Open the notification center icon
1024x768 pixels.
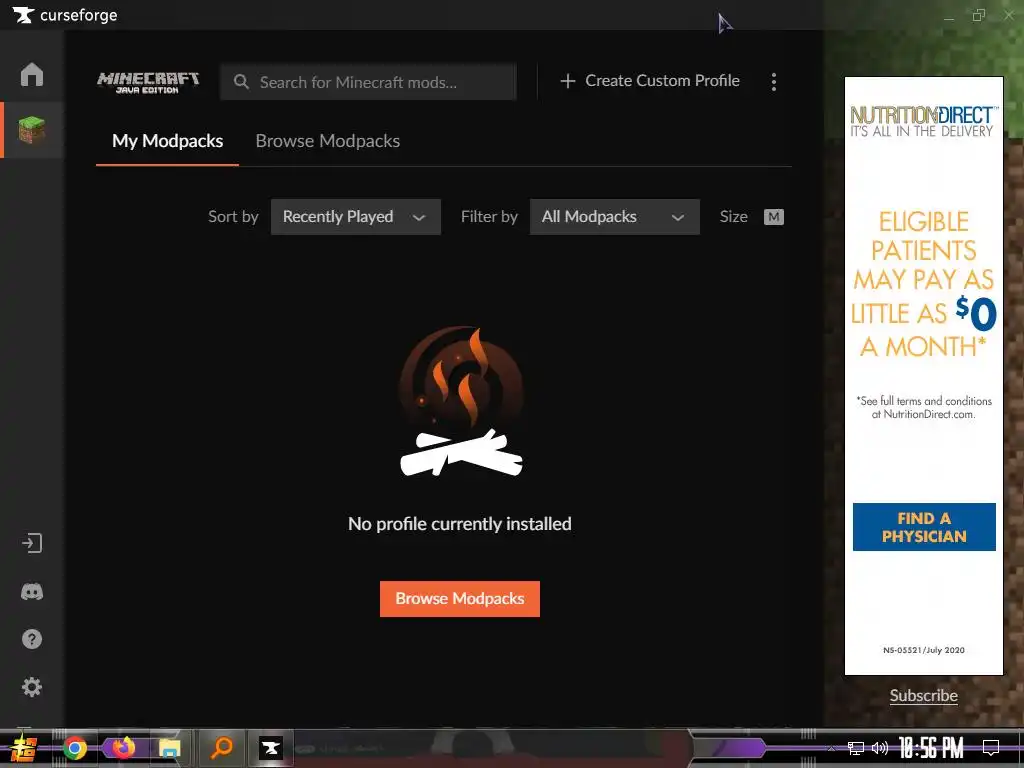coord(991,748)
